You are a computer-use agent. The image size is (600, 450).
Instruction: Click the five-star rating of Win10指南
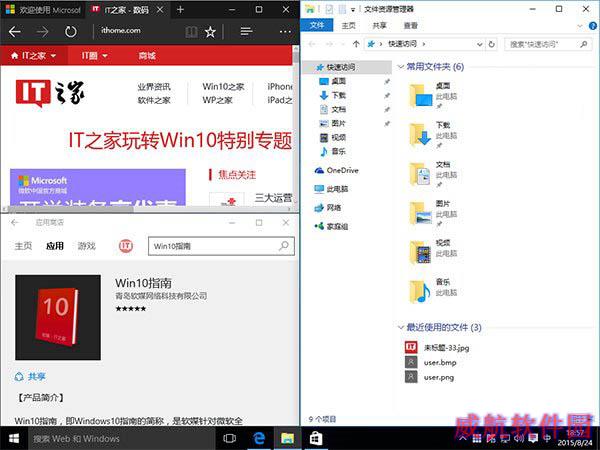click(x=130, y=309)
